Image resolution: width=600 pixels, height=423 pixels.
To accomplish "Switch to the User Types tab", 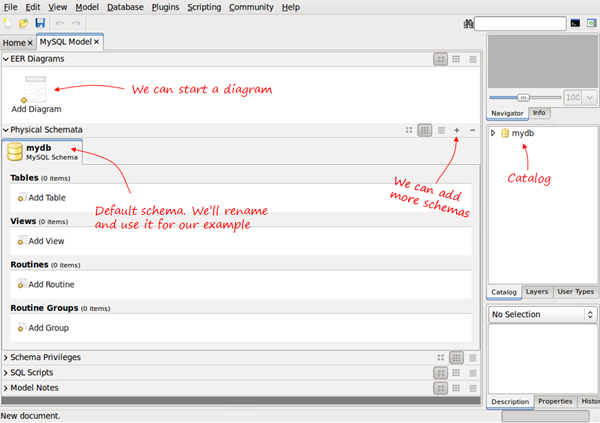I will coord(576,292).
